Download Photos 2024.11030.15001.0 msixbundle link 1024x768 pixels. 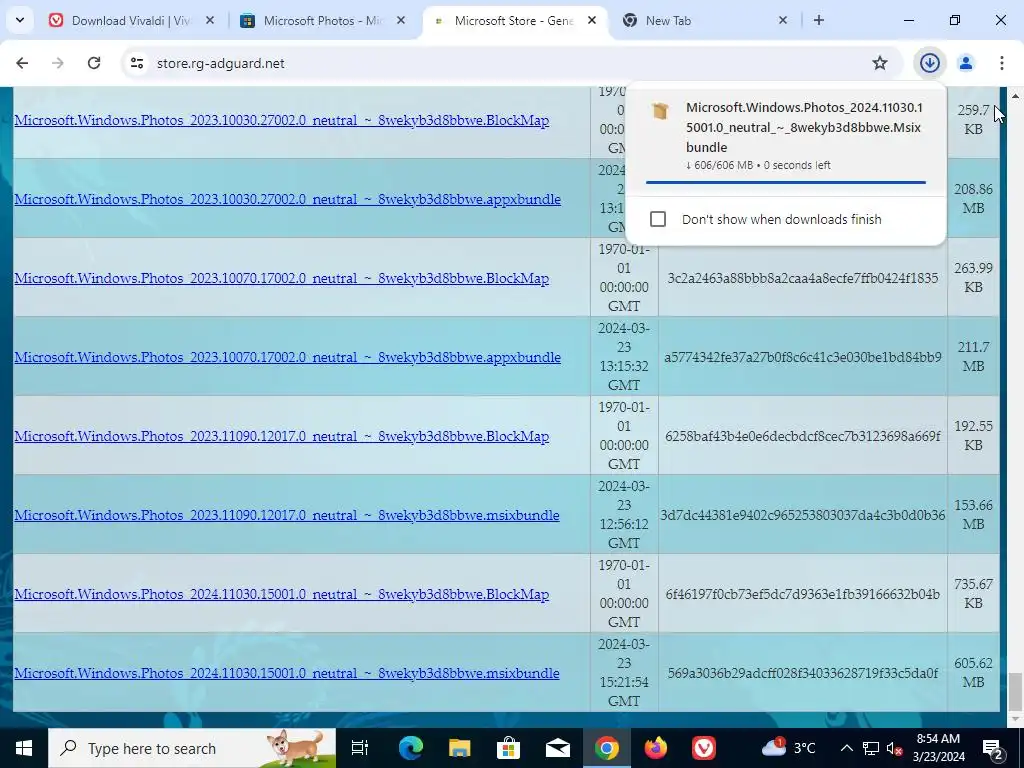click(x=287, y=673)
